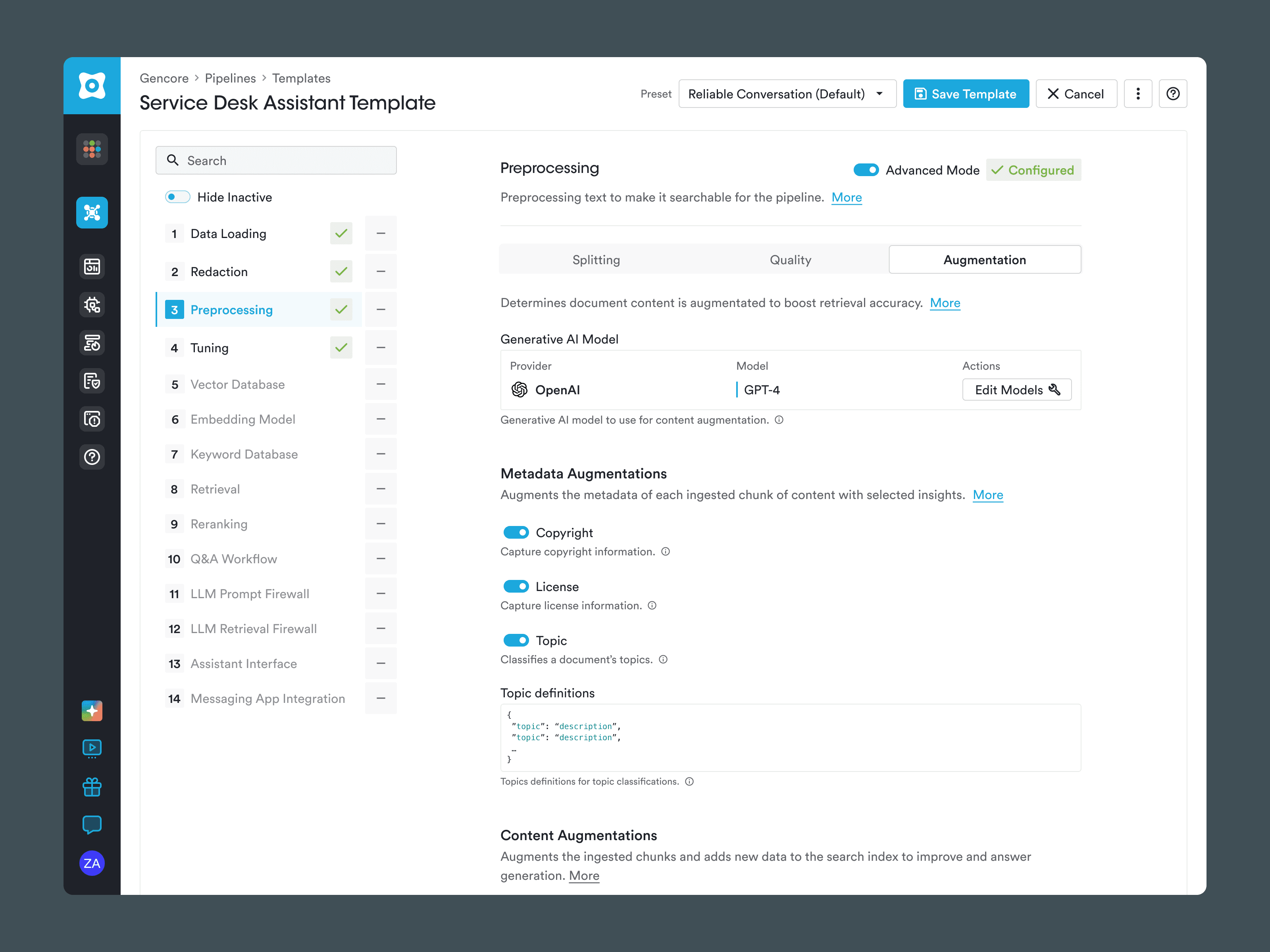
Task: Select the Splitting tab
Action: [596, 259]
